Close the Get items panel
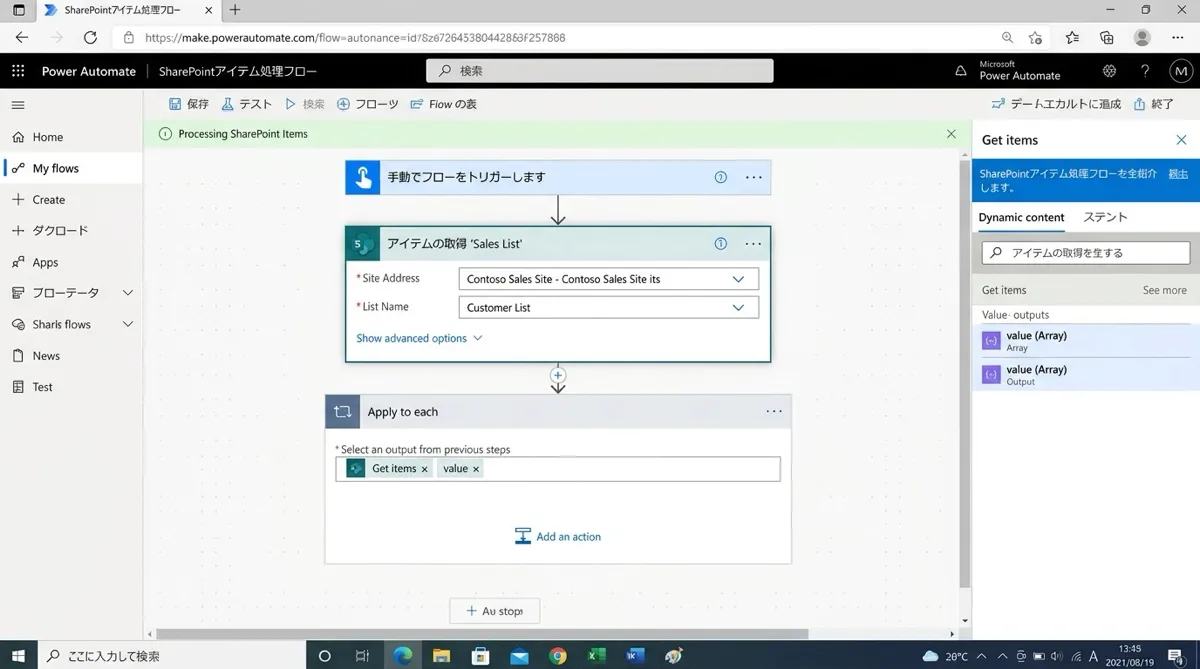Screen dimensions: 1200x669 coord(1181,140)
